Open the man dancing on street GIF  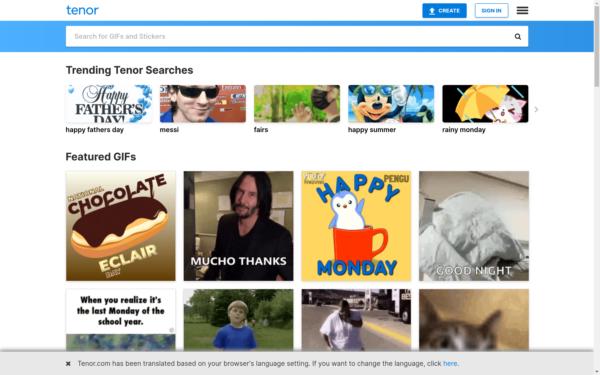pos(356,320)
